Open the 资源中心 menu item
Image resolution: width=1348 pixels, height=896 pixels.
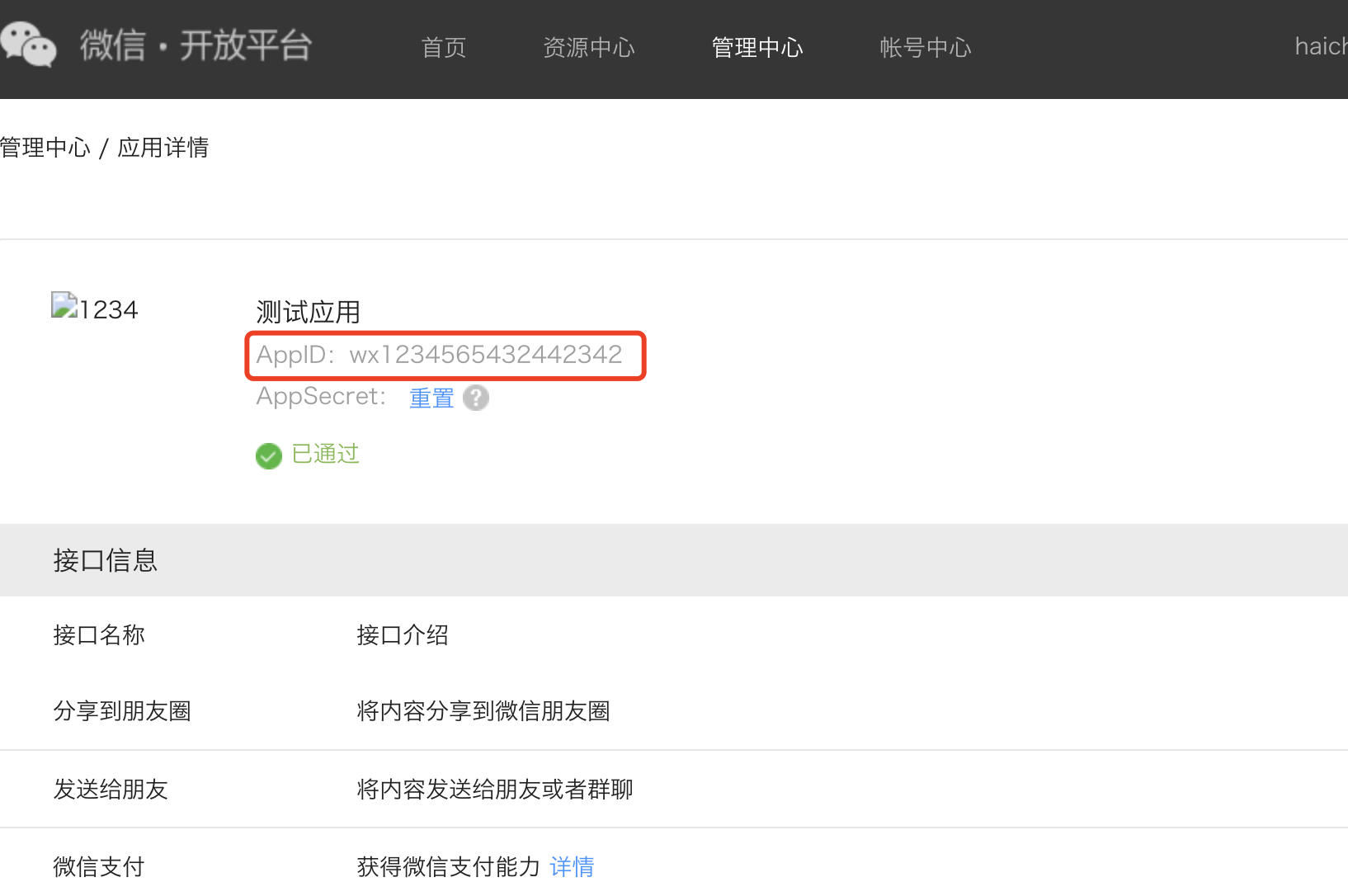click(x=589, y=48)
